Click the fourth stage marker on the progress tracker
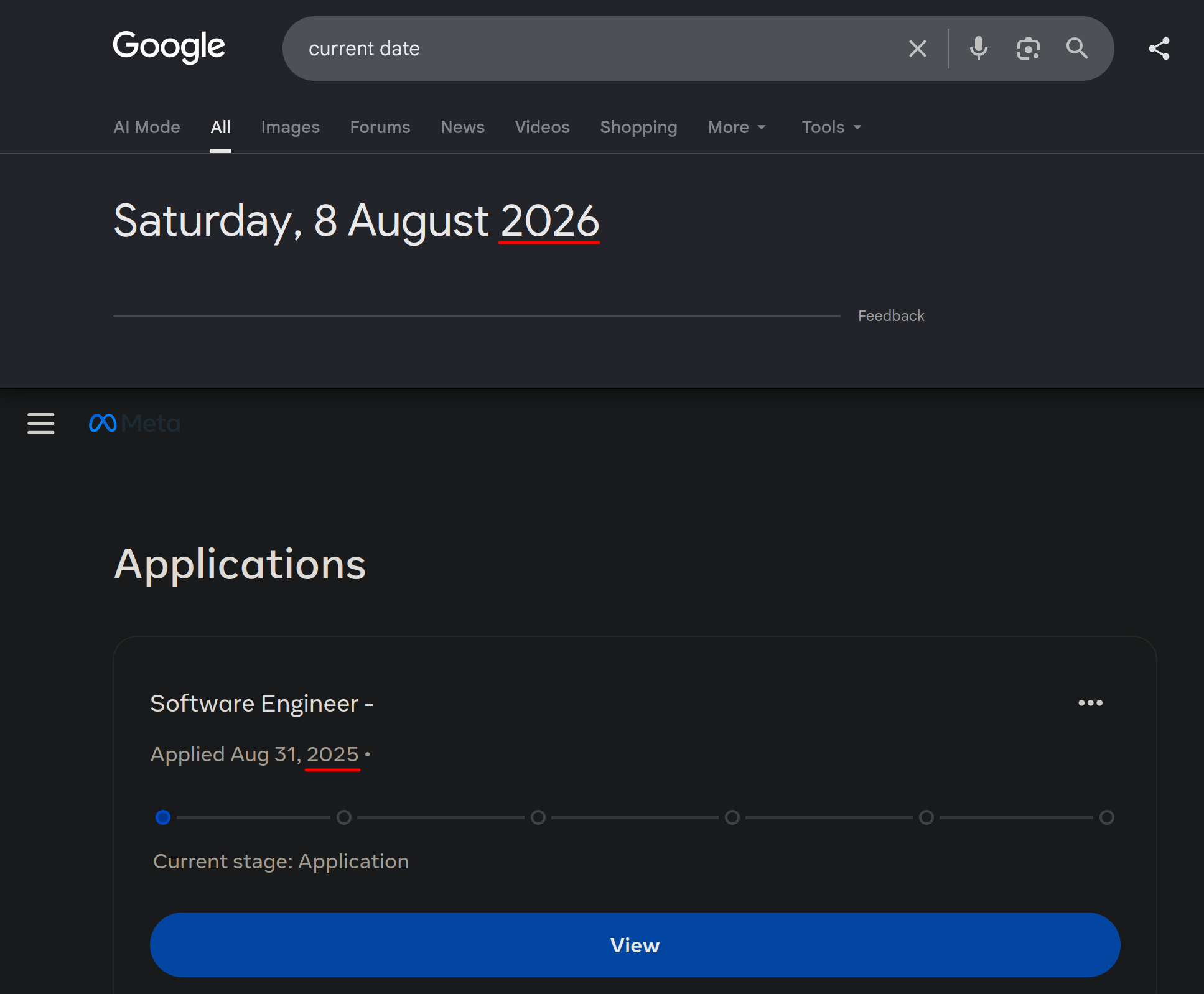This screenshot has width=1204, height=994. [732, 817]
